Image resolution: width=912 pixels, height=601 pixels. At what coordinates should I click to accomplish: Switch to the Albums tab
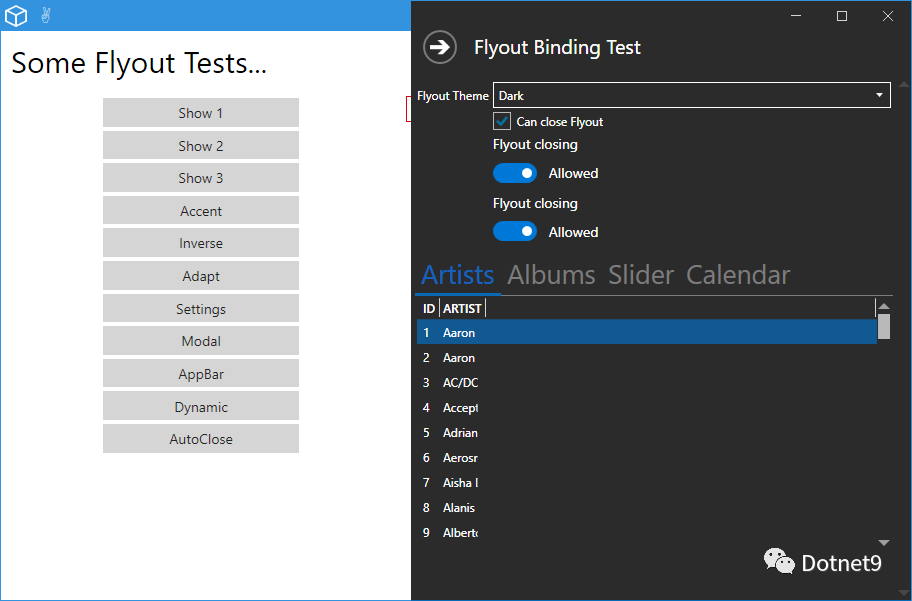tap(551, 275)
